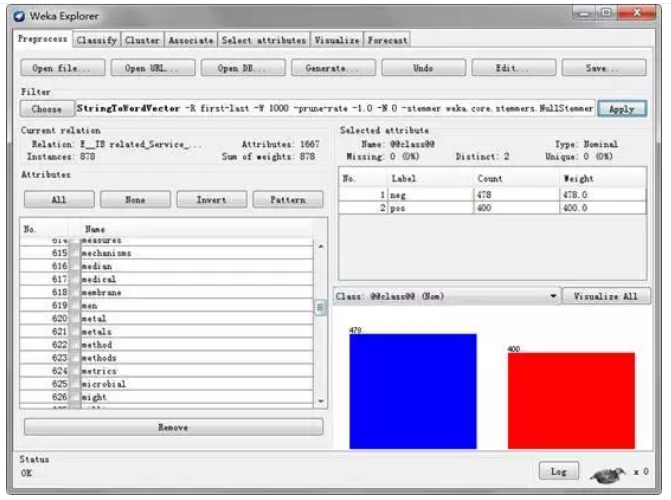The width and height of the screenshot is (671, 500).
Task: Check the box for attribute mechanisms
Action: 75,253
